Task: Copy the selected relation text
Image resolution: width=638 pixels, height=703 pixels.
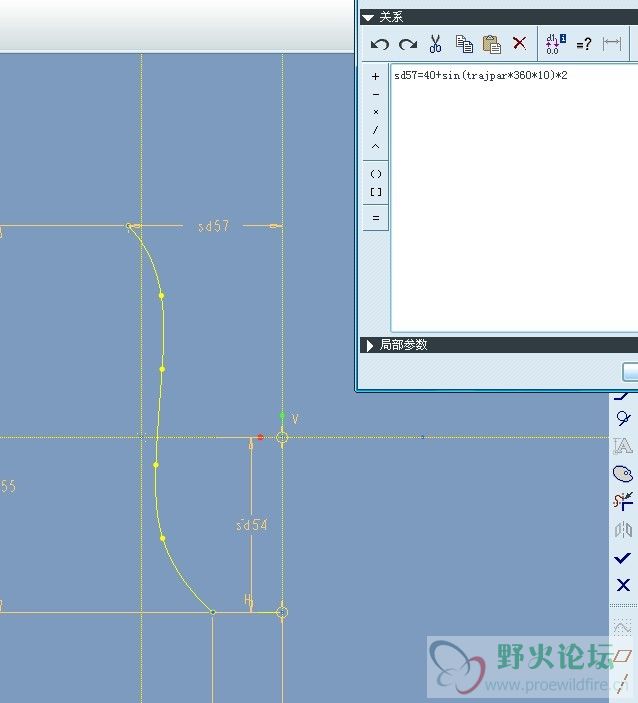Action: (x=464, y=44)
